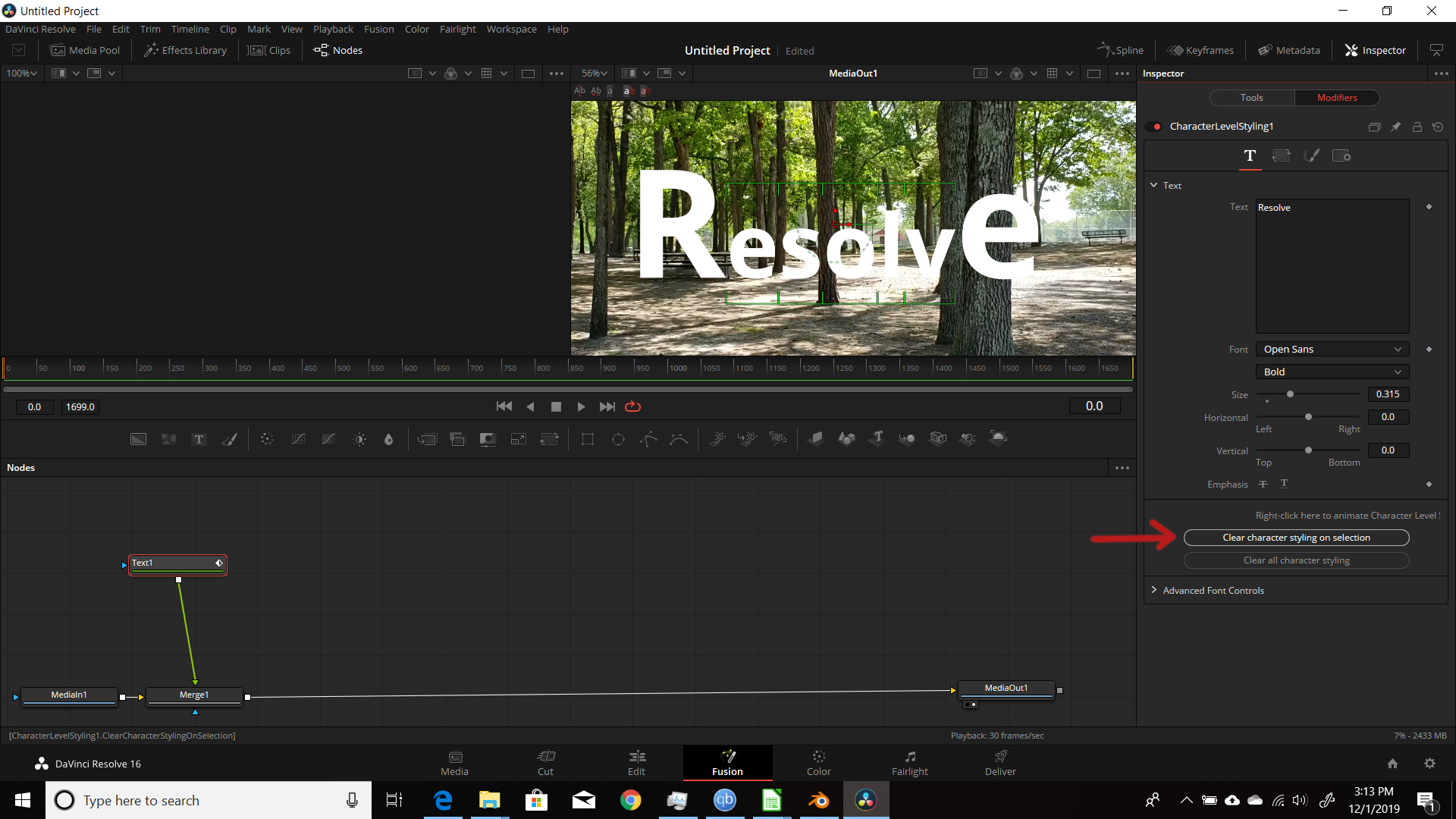Screen dimensions: 1456x819
Task: Add a Transform node from the toolbar
Action: click(x=549, y=439)
